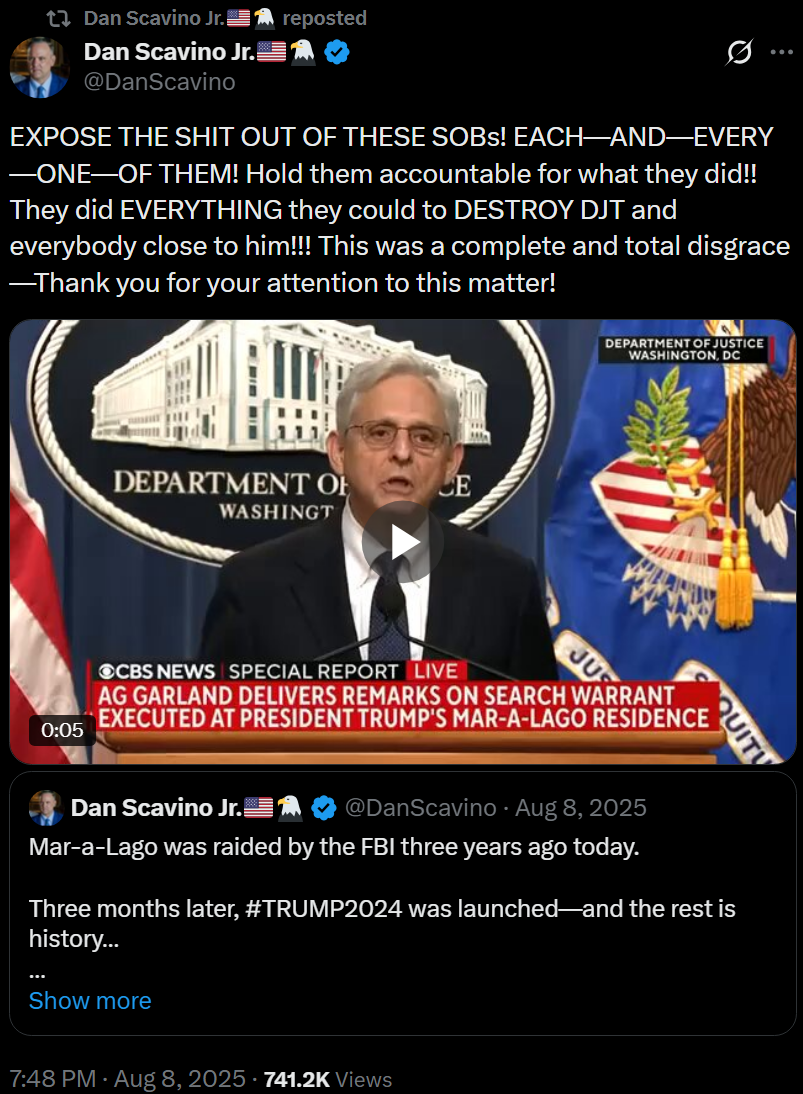803x1094 pixels.
Task: Click the Dan Scavino Jr. display name in header
Action: [x=170, y=52]
